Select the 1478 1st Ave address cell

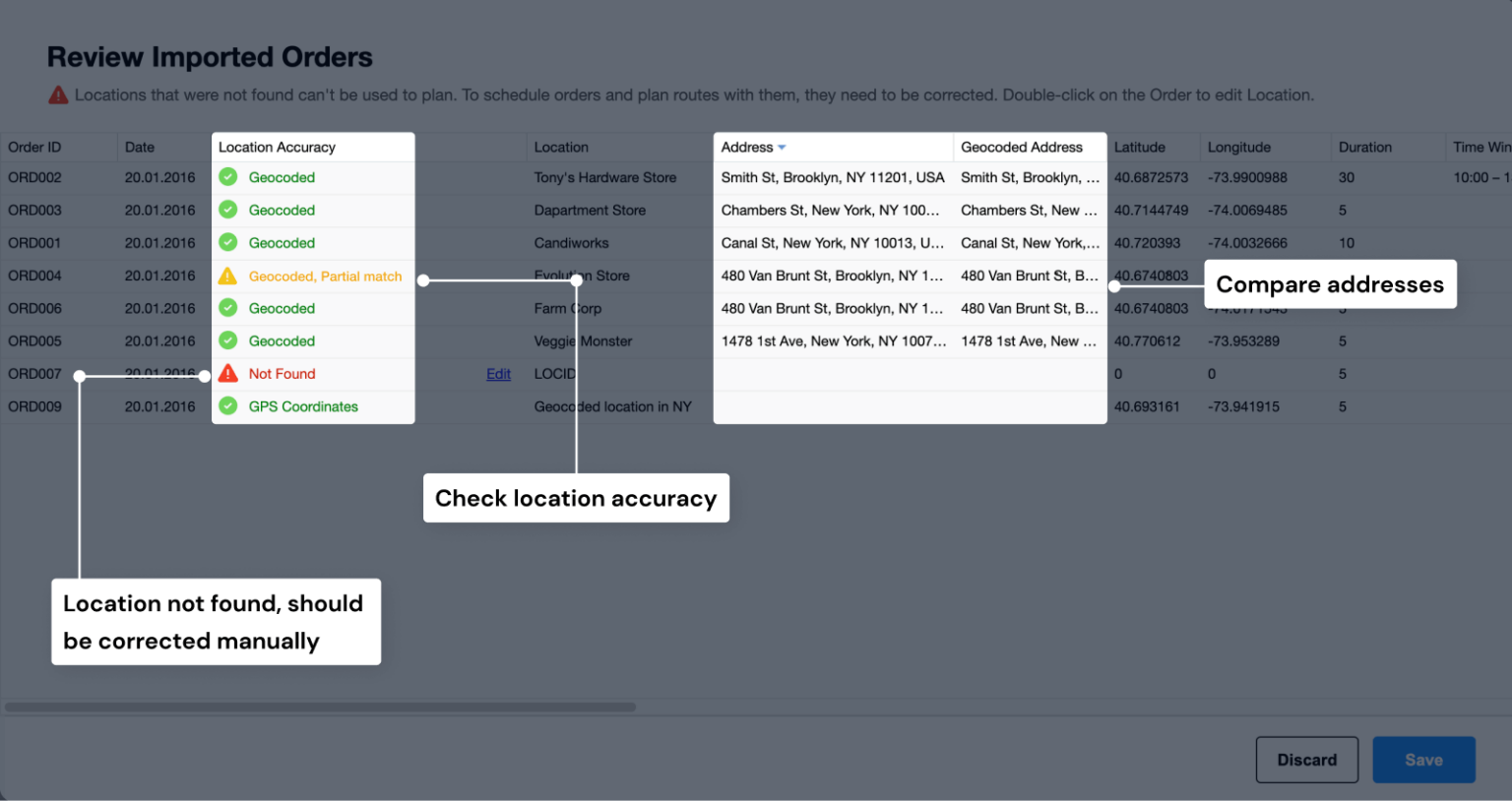tap(833, 341)
